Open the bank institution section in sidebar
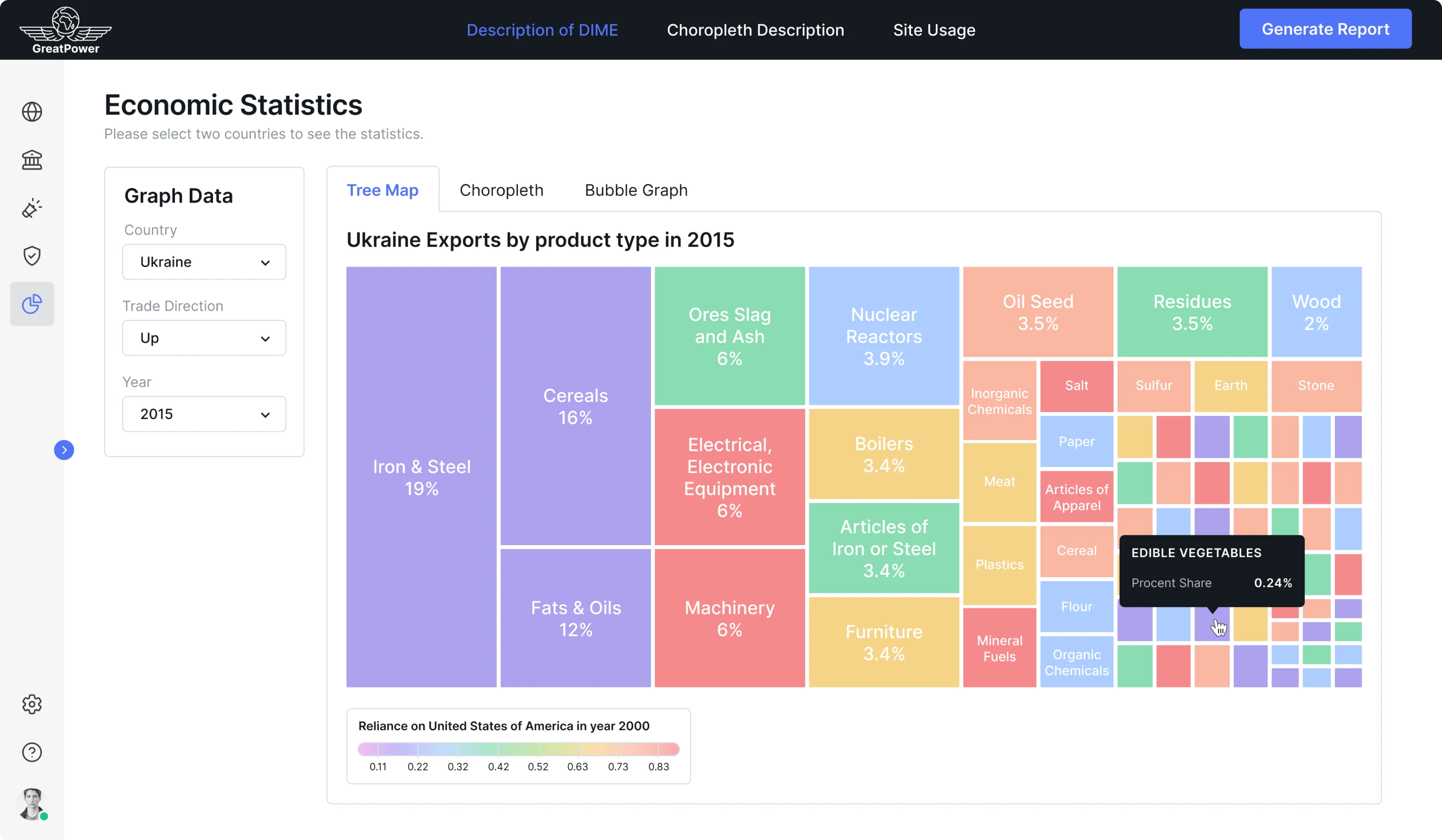This screenshot has height=840, width=1442. 32,160
